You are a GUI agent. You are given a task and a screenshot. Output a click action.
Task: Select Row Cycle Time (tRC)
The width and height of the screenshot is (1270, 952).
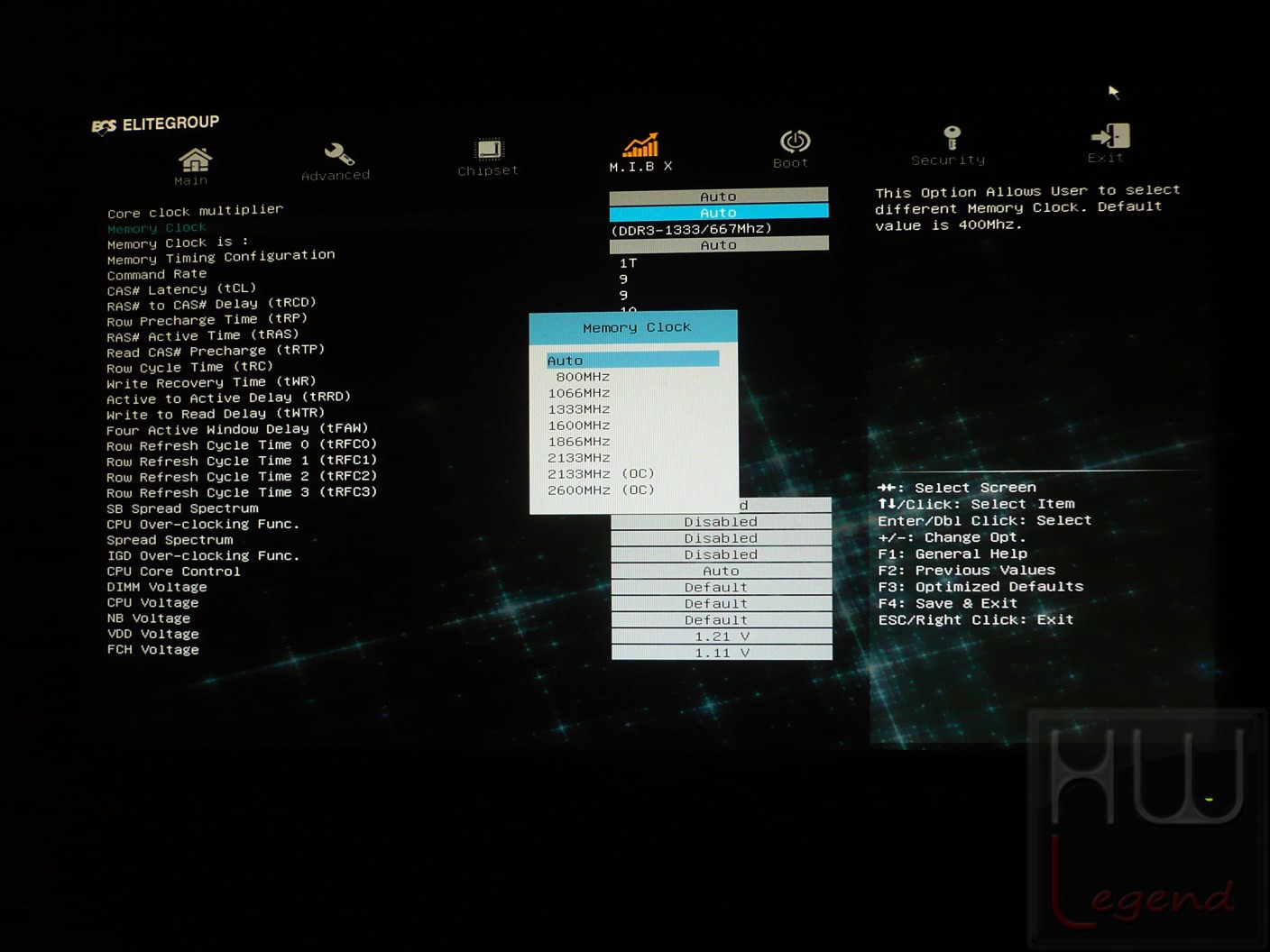[x=189, y=367]
